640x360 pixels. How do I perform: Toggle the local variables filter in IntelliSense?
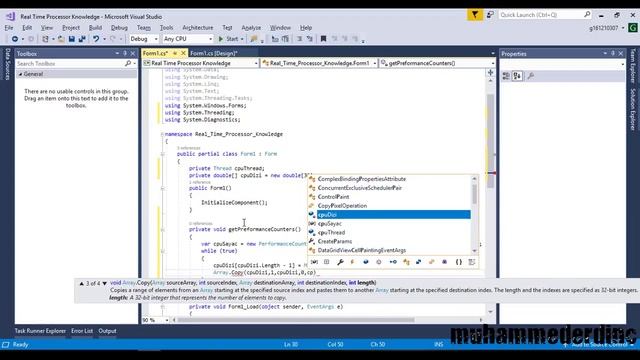[314, 262]
